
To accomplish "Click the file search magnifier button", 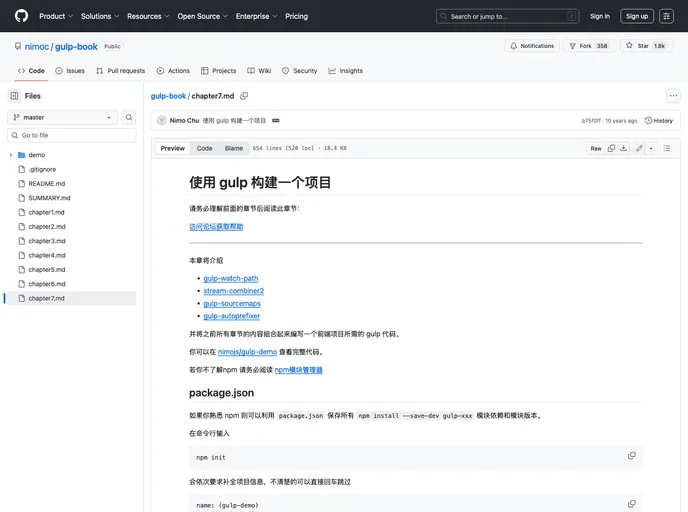I will coord(129,117).
